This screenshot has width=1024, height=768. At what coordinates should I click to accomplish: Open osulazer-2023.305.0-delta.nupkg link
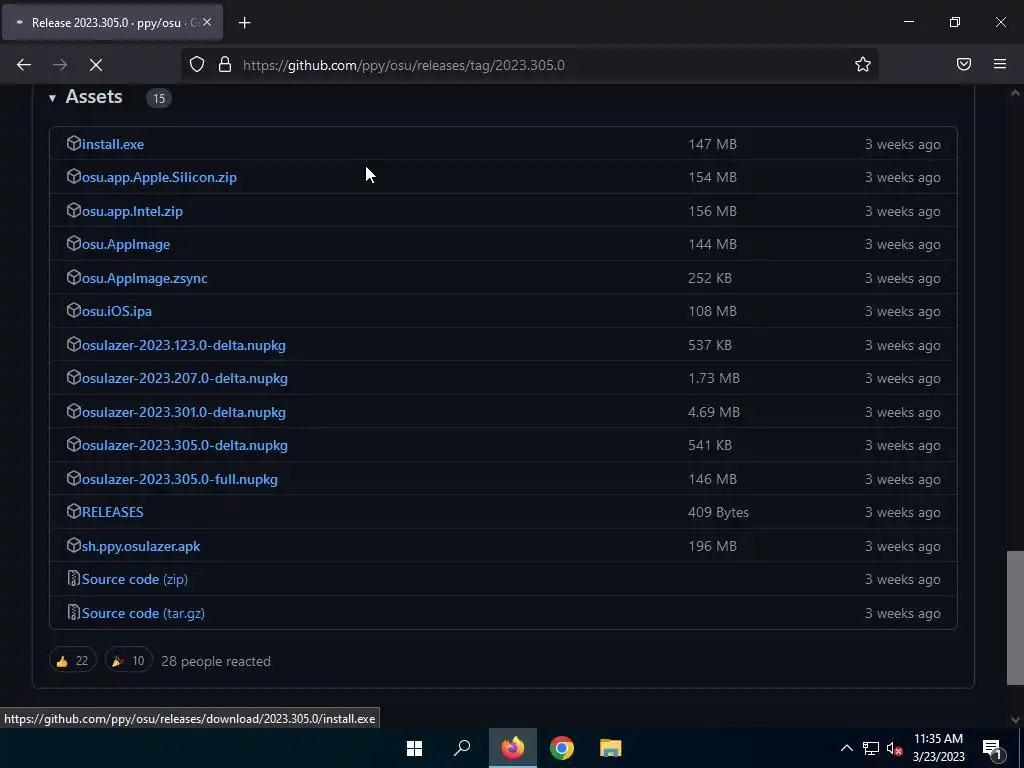(x=184, y=445)
